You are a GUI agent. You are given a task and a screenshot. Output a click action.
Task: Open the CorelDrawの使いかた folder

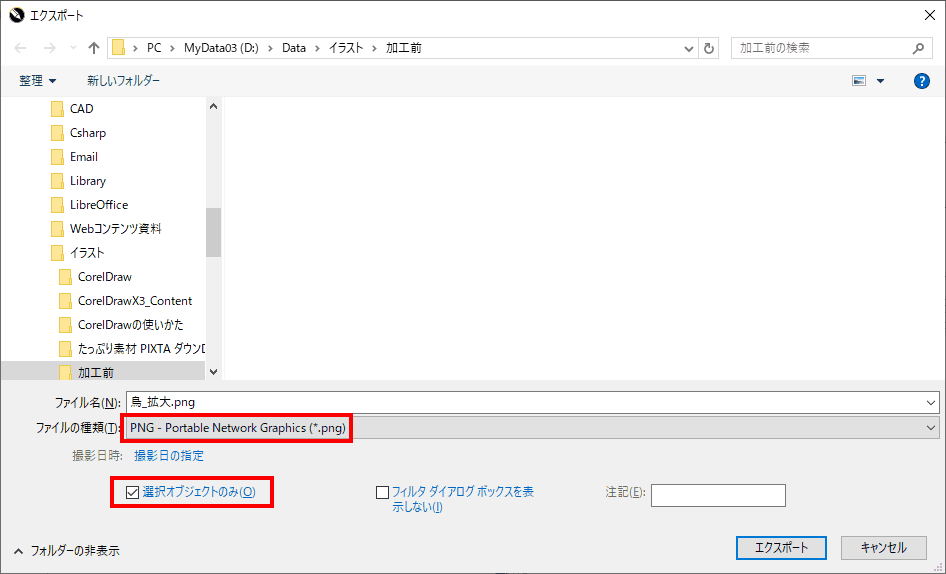pyautogui.click(x=121, y=325)
